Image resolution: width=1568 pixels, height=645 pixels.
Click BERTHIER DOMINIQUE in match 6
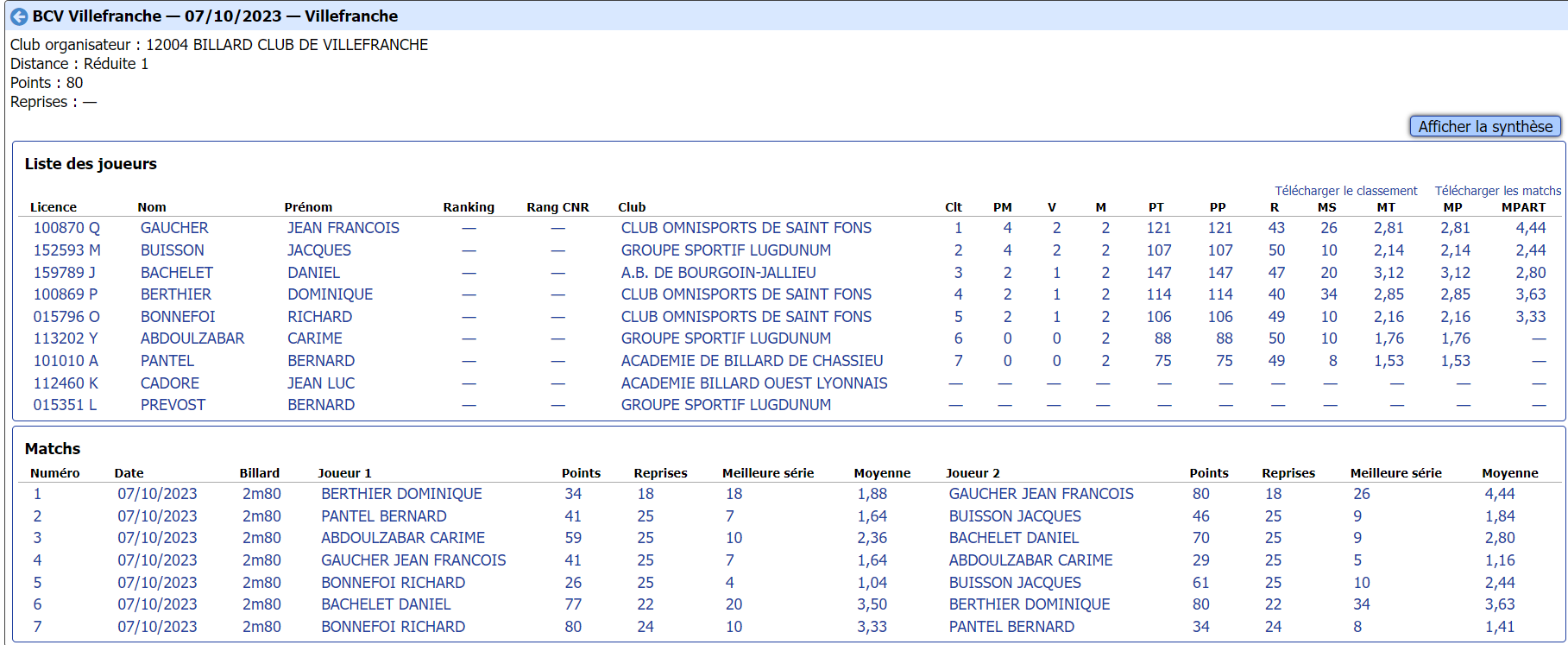tap(1030, 604)
